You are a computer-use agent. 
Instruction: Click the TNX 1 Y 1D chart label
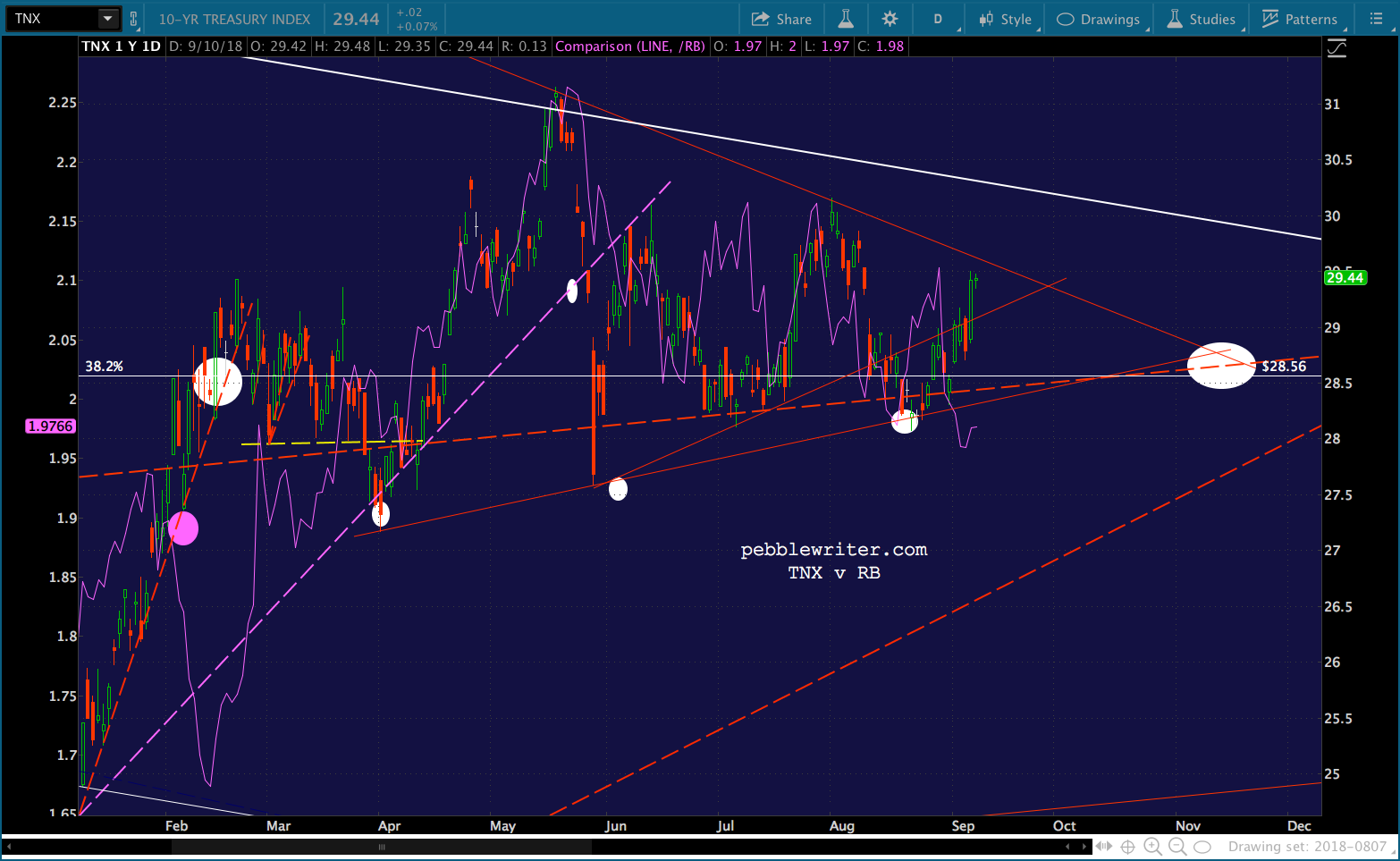[121, 46]
